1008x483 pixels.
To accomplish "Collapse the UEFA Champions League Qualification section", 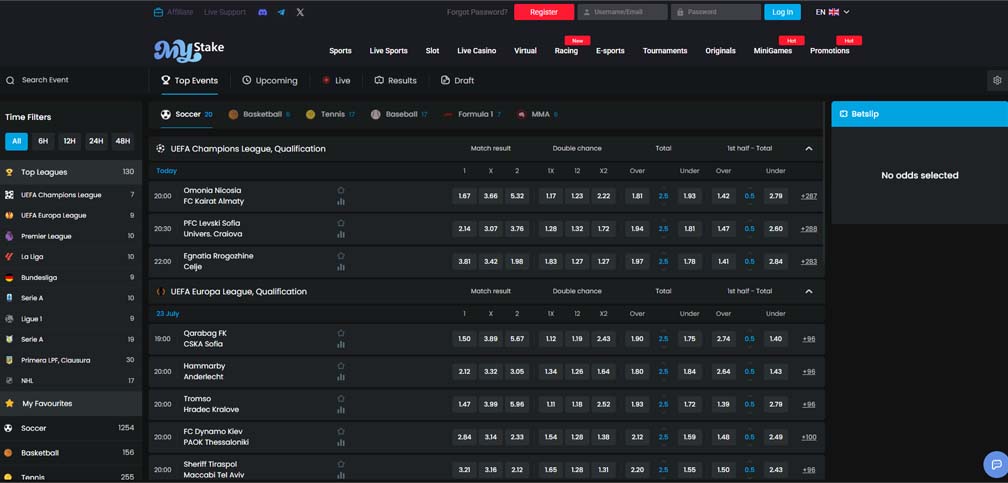I will 809,149.
